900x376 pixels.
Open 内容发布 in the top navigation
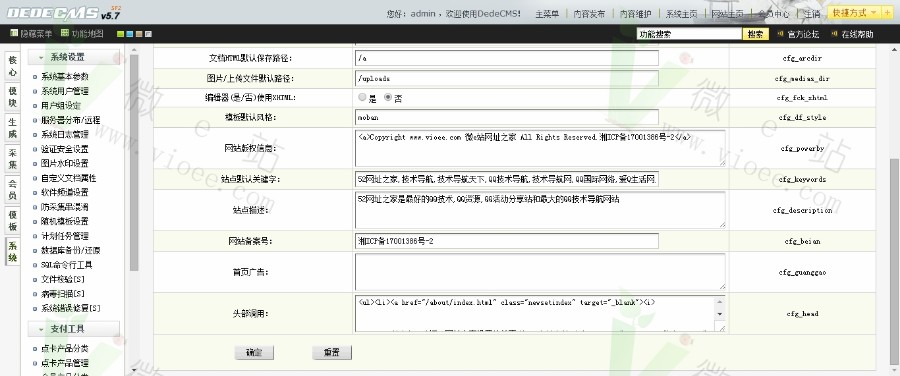[589, 14]
